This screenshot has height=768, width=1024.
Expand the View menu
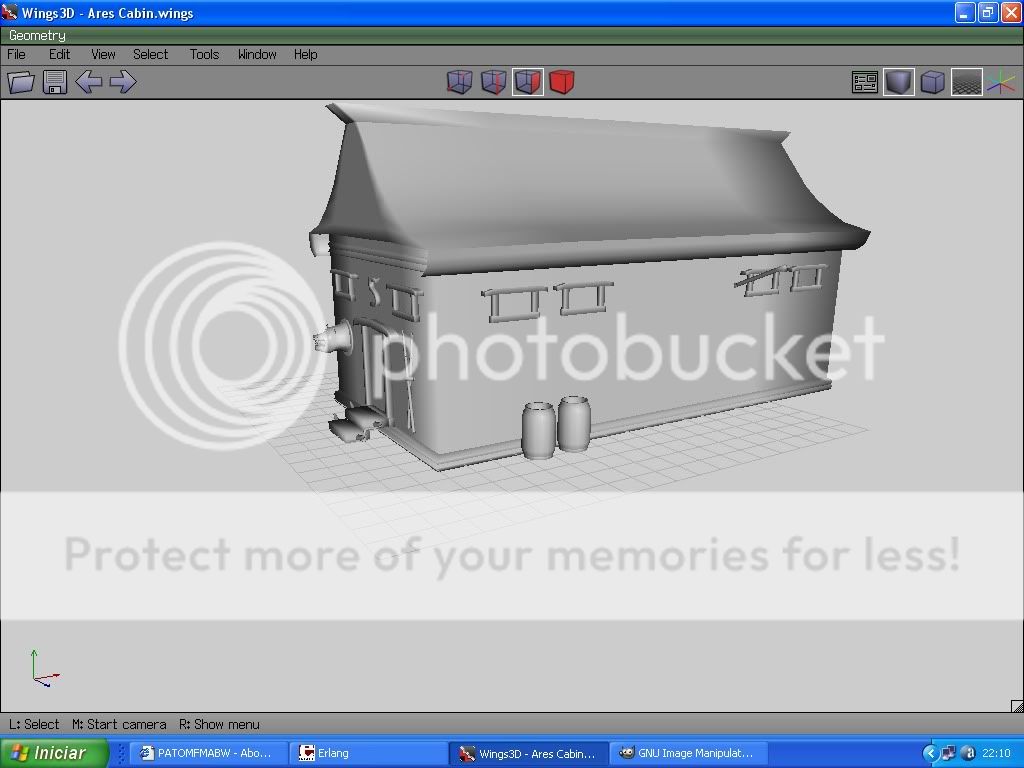103,54
